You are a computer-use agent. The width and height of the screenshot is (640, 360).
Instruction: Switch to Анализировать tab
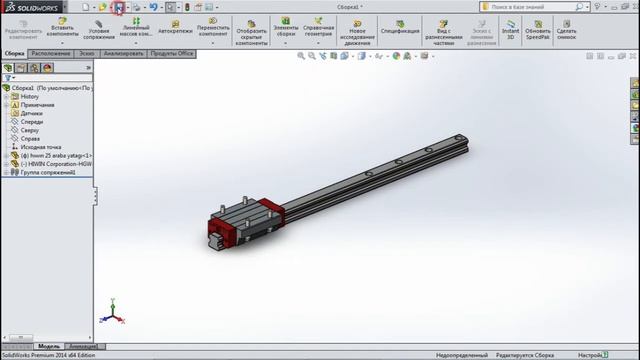pos(123,53)
